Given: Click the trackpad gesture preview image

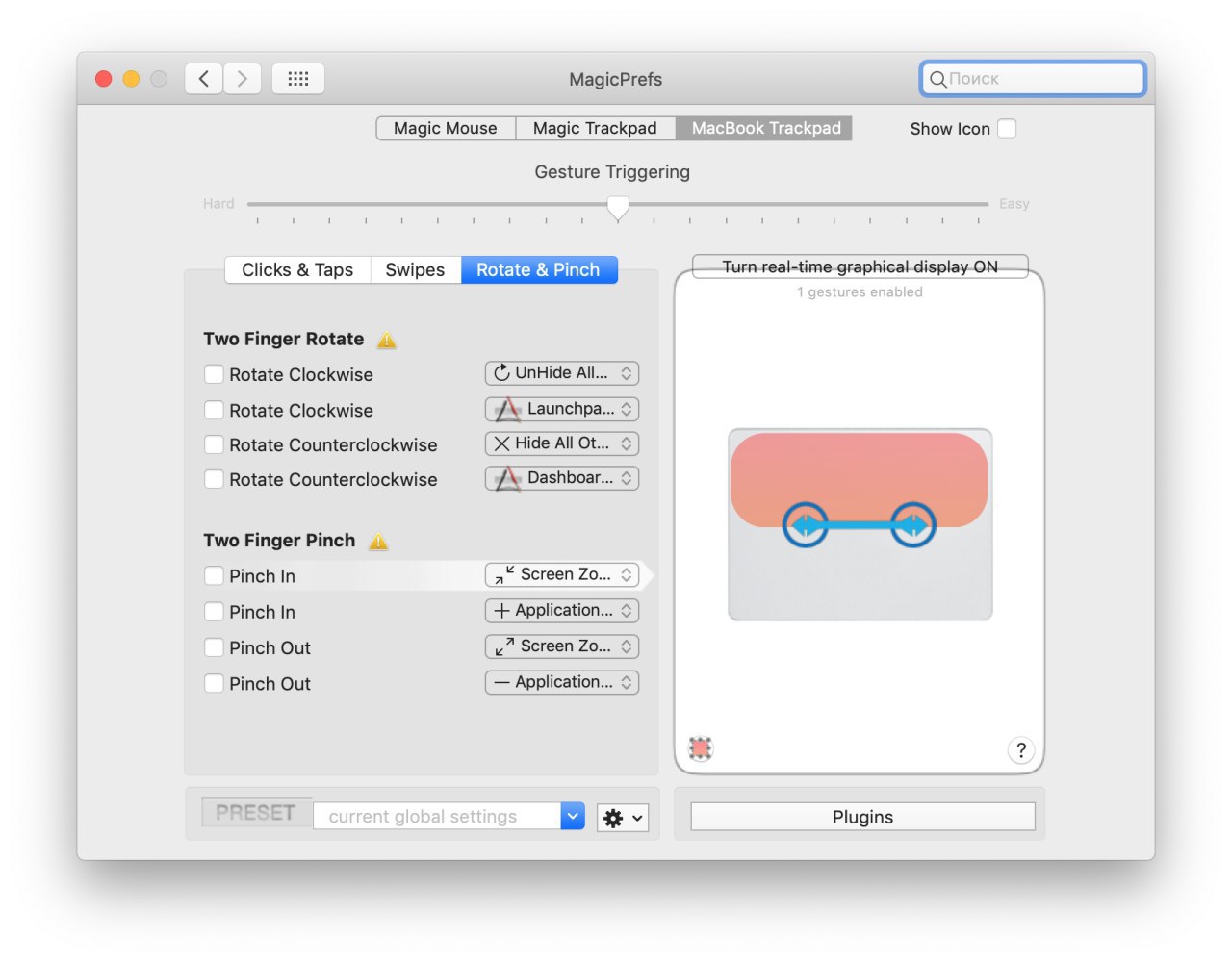Looking at the screenshot, I should click(860, 524).
